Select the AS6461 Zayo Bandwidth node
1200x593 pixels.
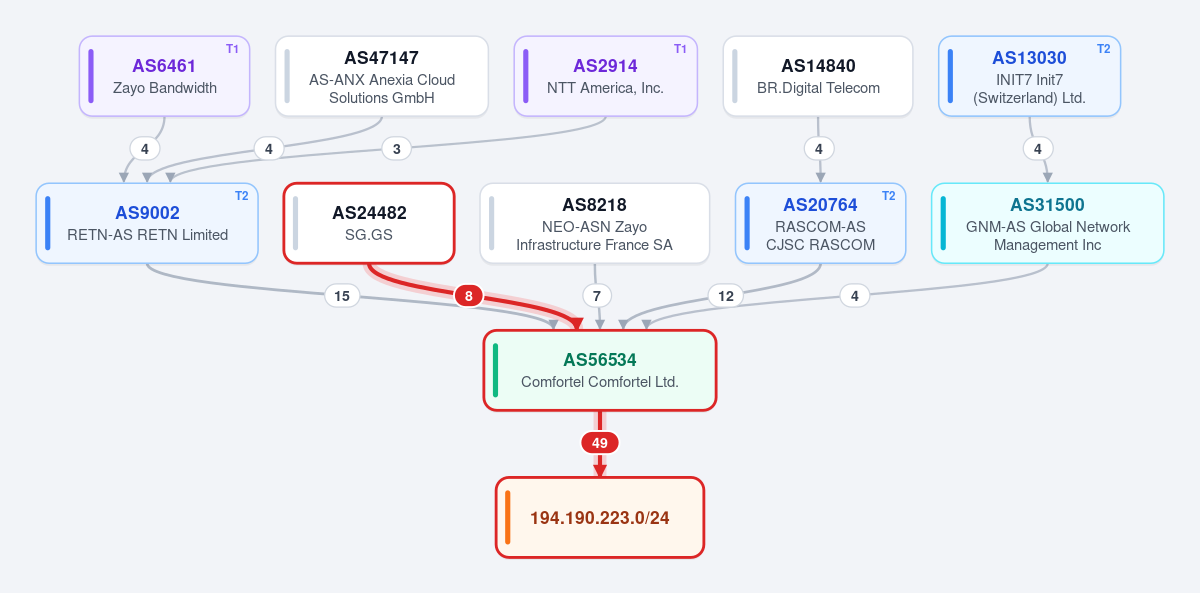[165, 76]
